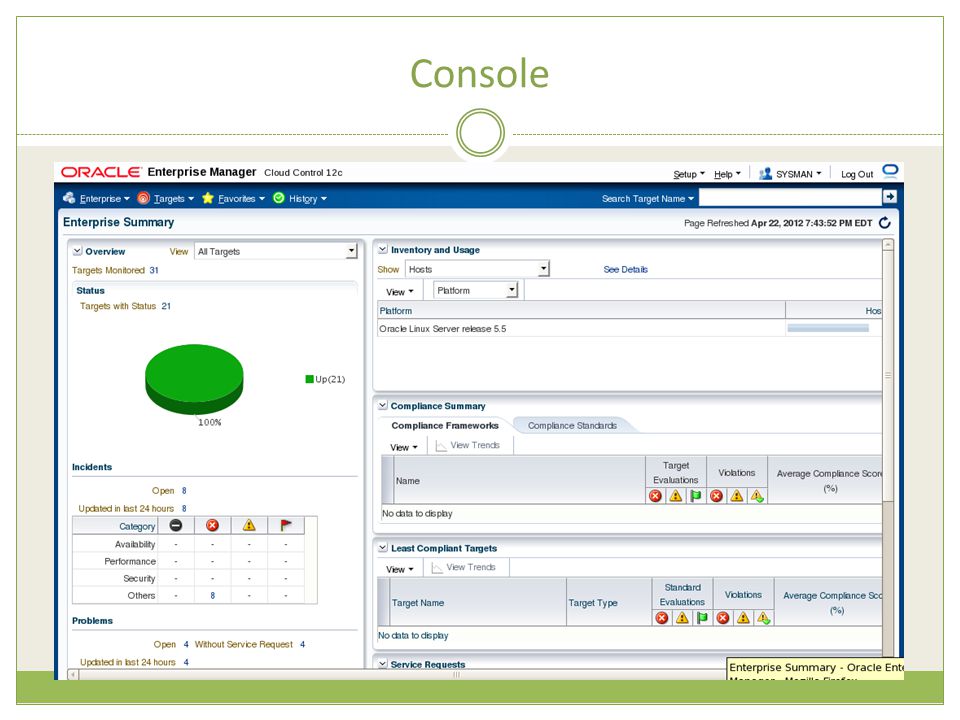
Task: Open the Search Target Name dropdown
Action: pyautogui.click(x=647, y=199)
